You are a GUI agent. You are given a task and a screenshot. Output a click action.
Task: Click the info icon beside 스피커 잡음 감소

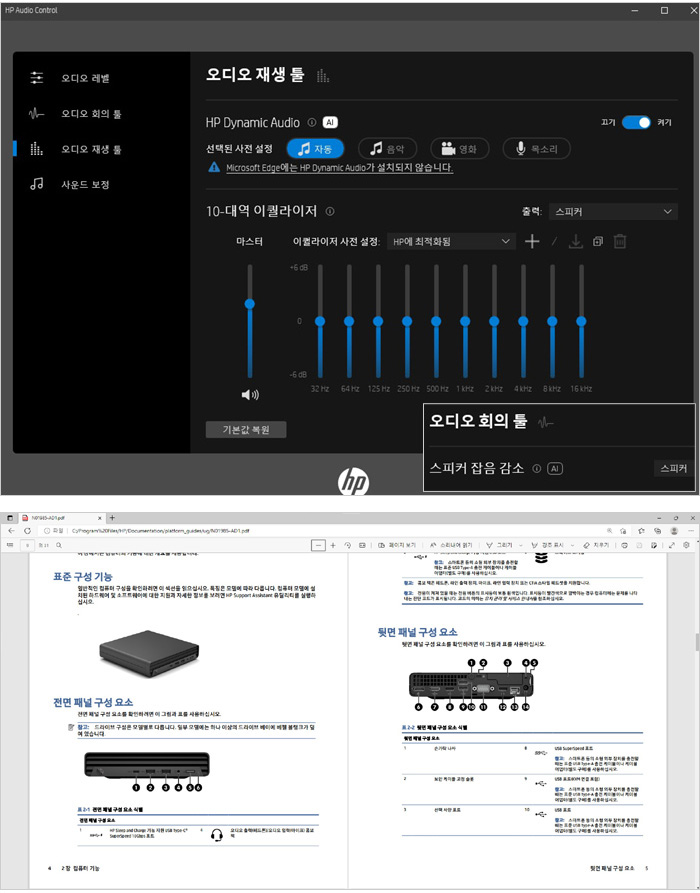[x=537, y=468]
